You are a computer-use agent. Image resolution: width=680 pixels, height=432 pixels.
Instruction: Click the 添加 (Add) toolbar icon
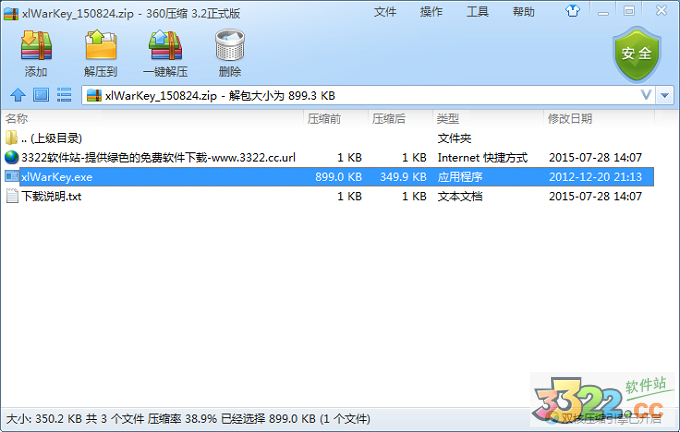point(36,45)
